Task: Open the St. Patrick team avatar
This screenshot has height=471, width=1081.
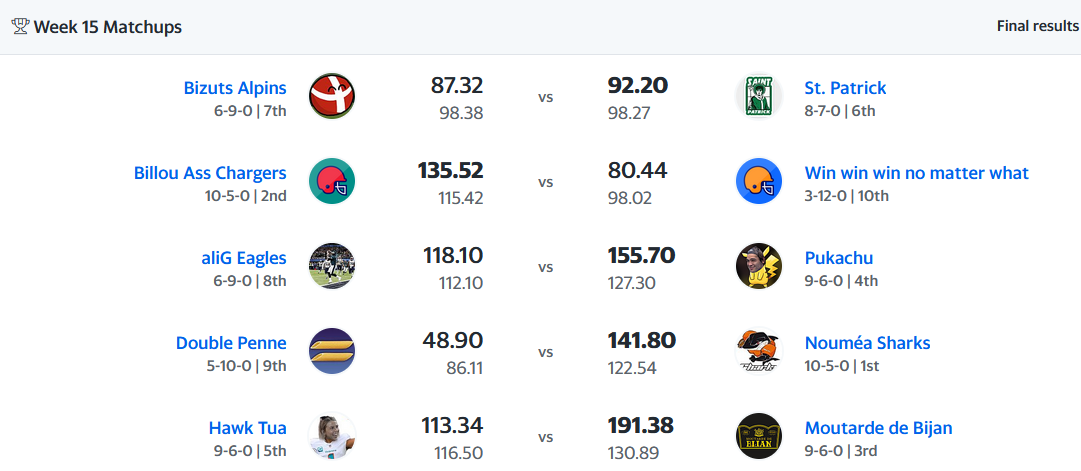Action: point(758,96)
